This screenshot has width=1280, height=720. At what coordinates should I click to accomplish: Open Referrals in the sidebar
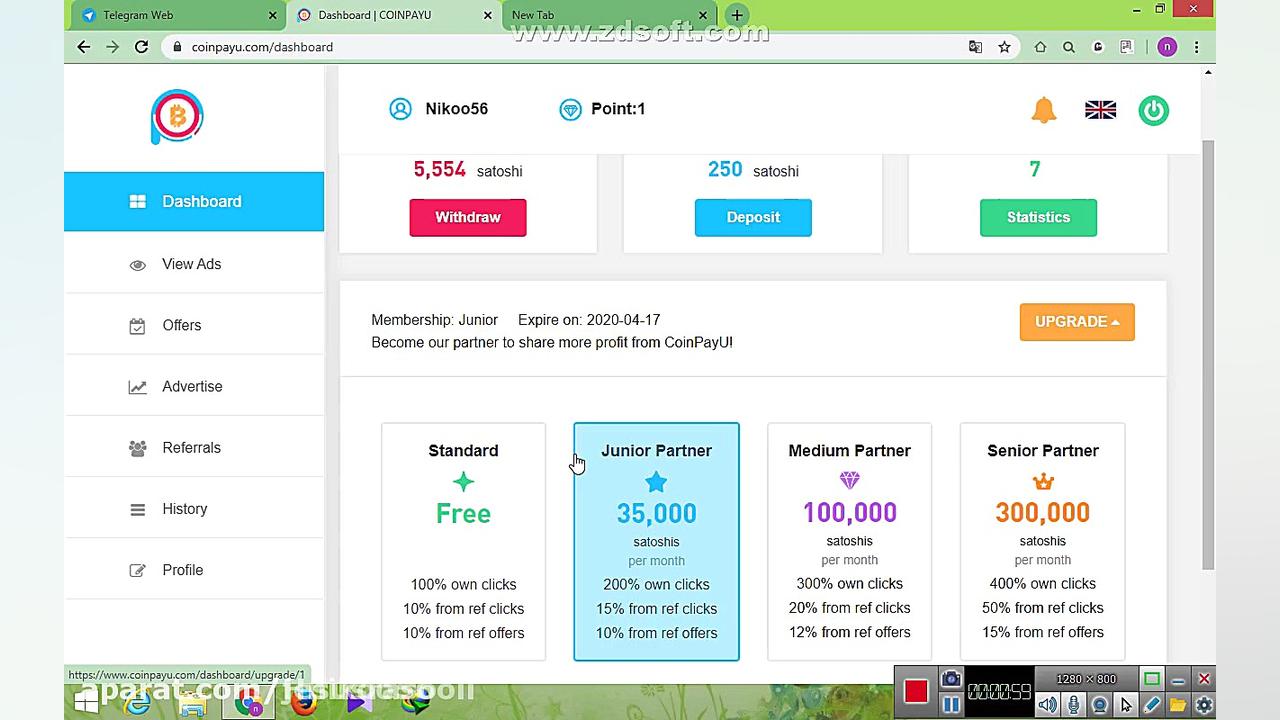[x=194, y=447]
